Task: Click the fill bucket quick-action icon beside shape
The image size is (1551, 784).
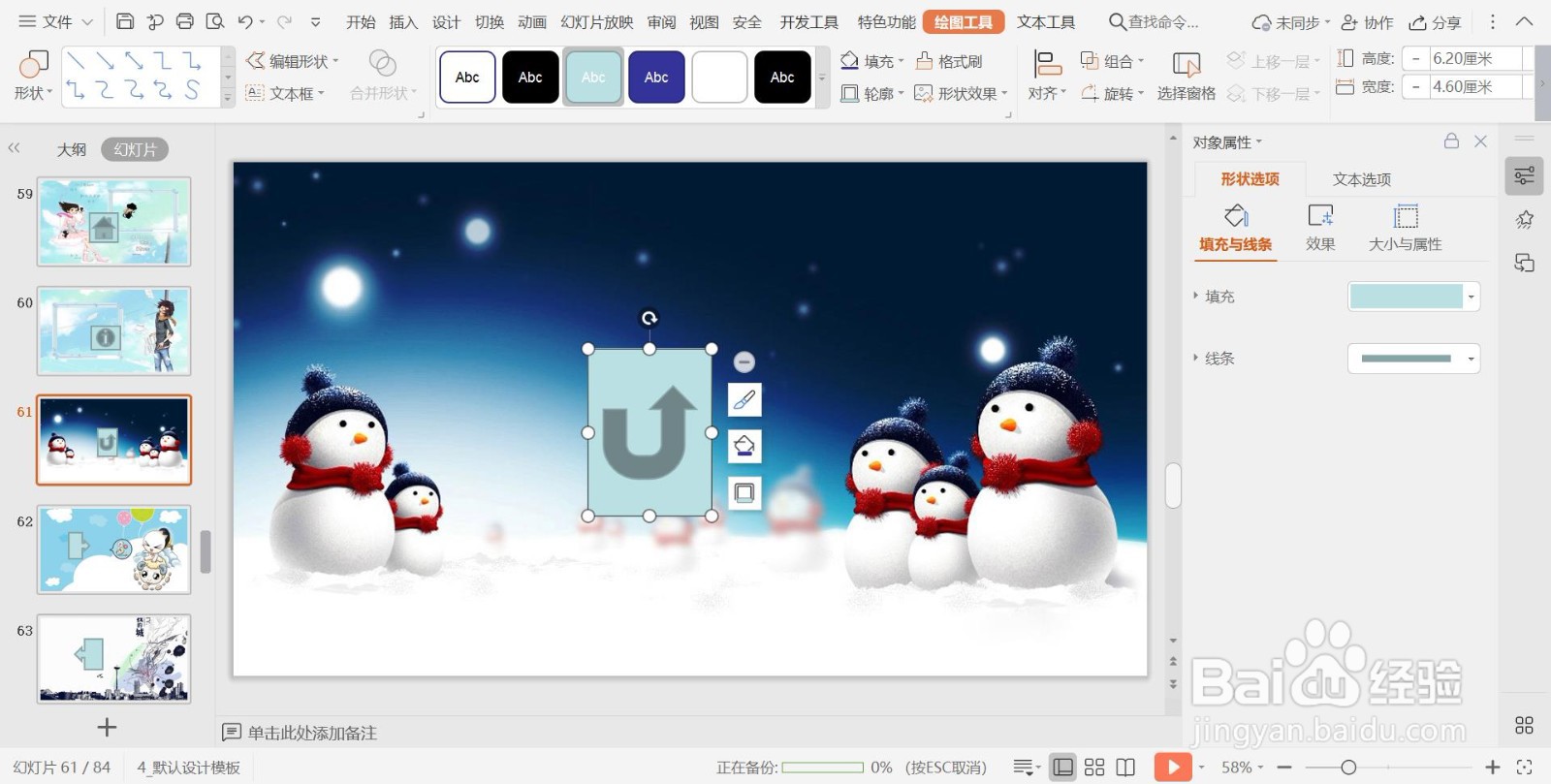Action: [x=744, y=446]
